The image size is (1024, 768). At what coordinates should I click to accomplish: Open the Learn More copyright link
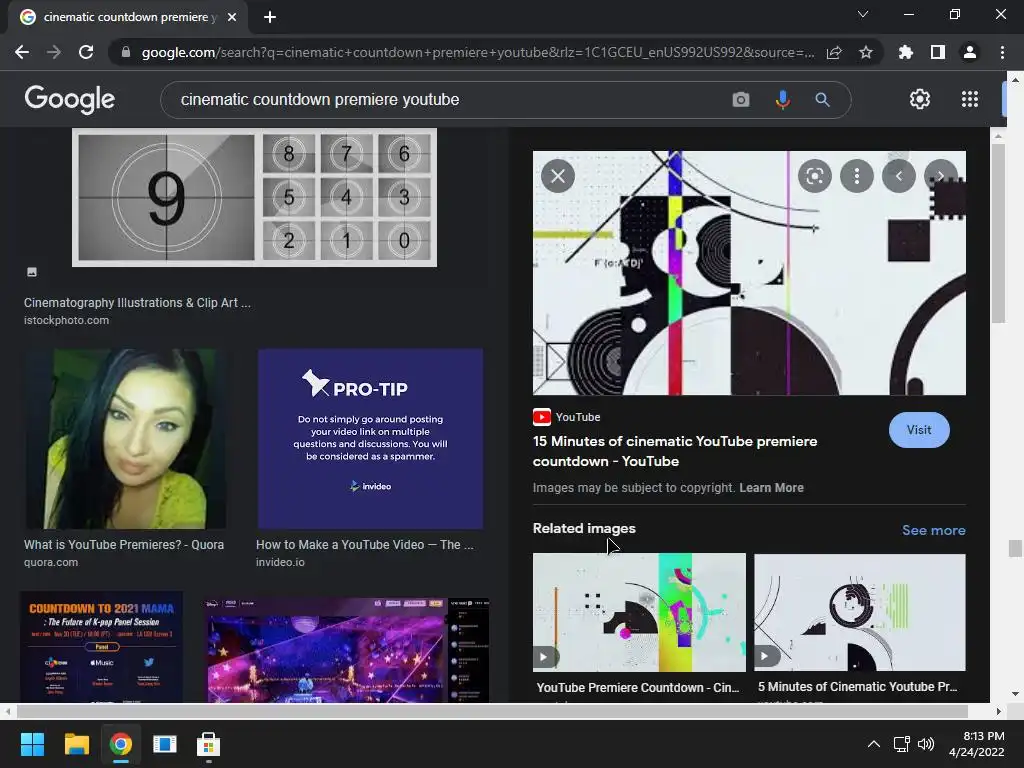(x=771, y=488)
